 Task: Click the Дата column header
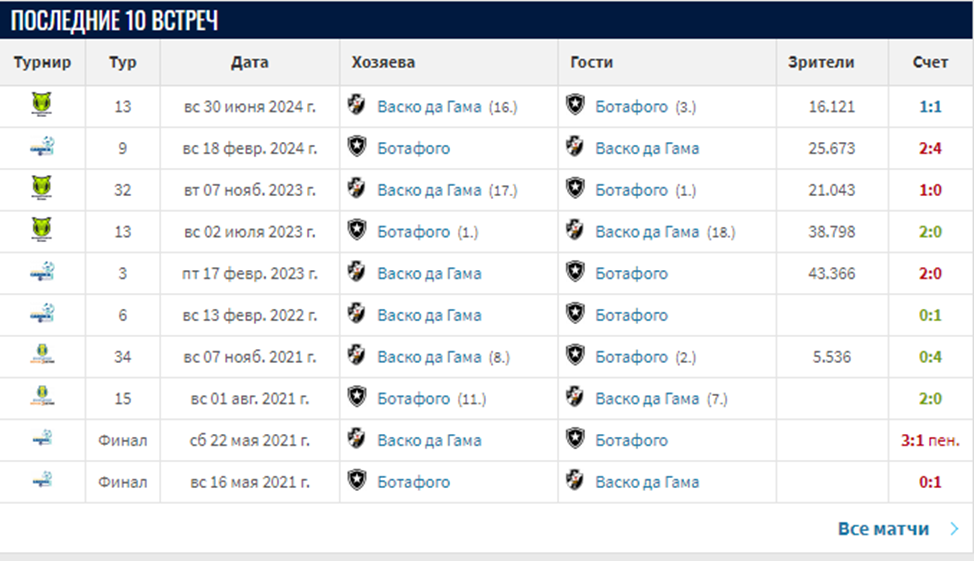click(250, 62)
